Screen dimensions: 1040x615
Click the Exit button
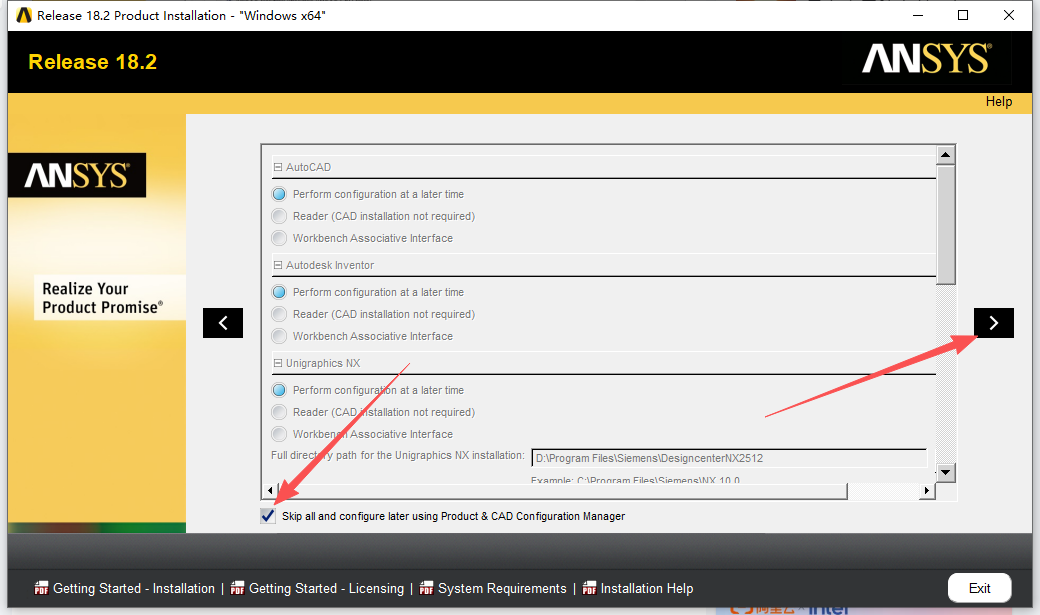point(979,588)
